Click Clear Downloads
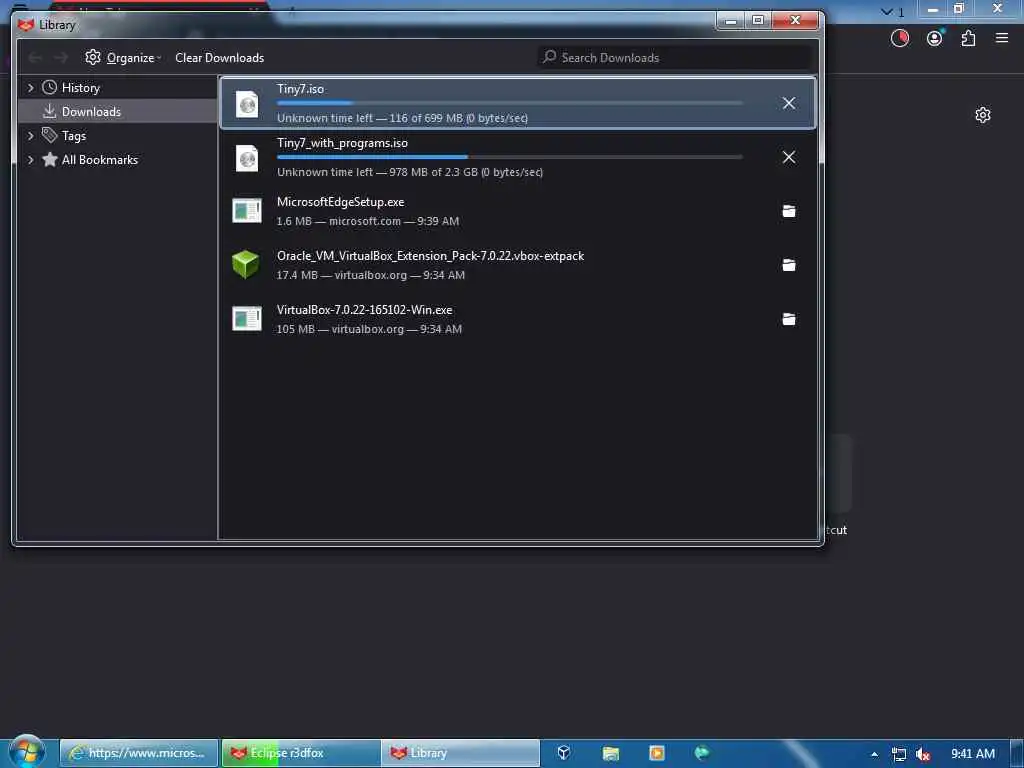 tap(219, 57)
